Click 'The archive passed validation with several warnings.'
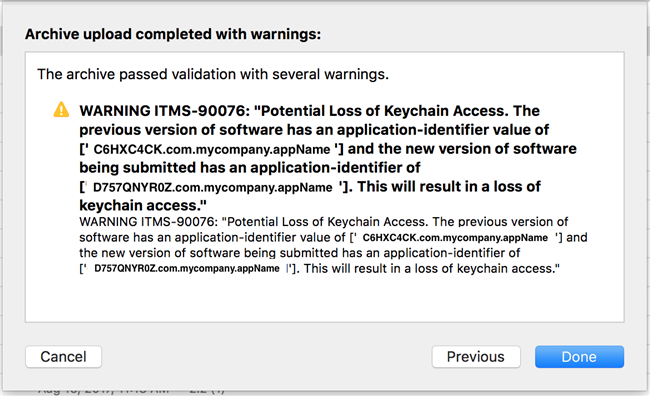The image size is (650, 396). pos(213,74)
